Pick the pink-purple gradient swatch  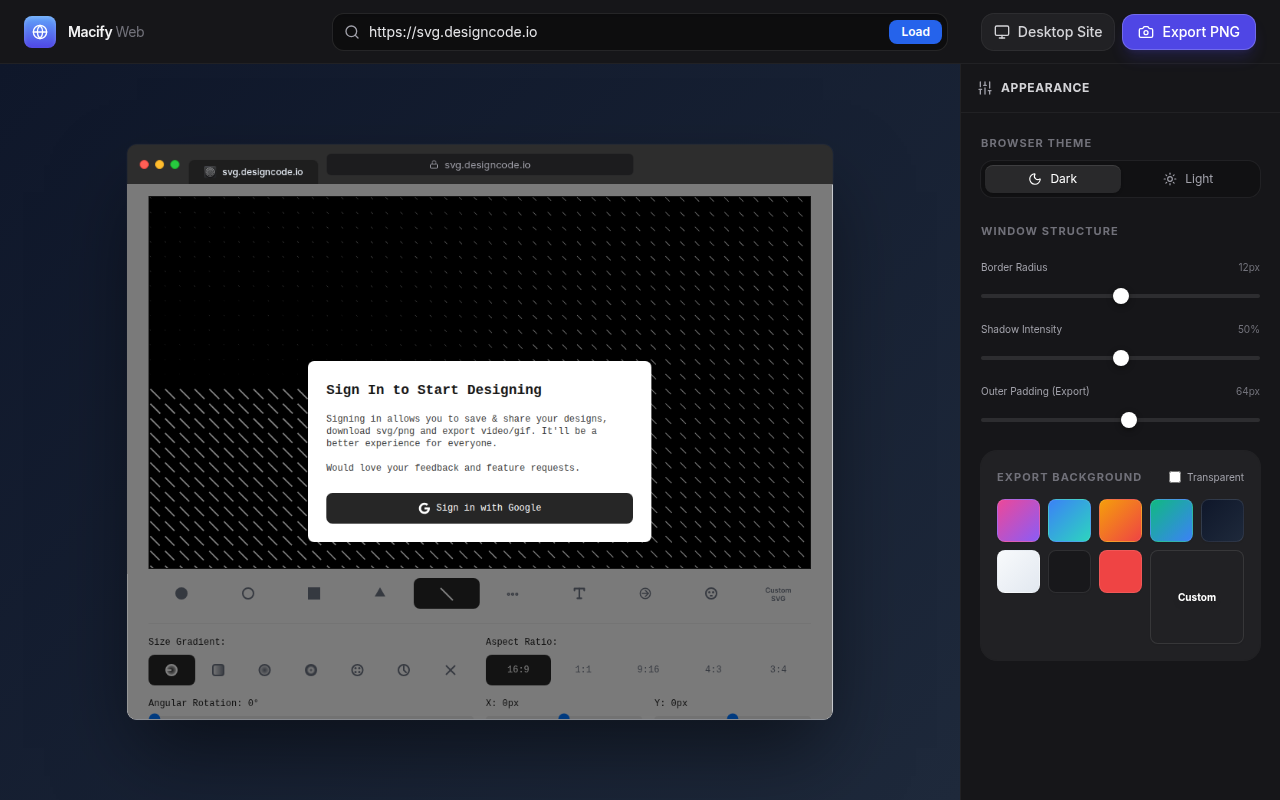pos(1018,520)
